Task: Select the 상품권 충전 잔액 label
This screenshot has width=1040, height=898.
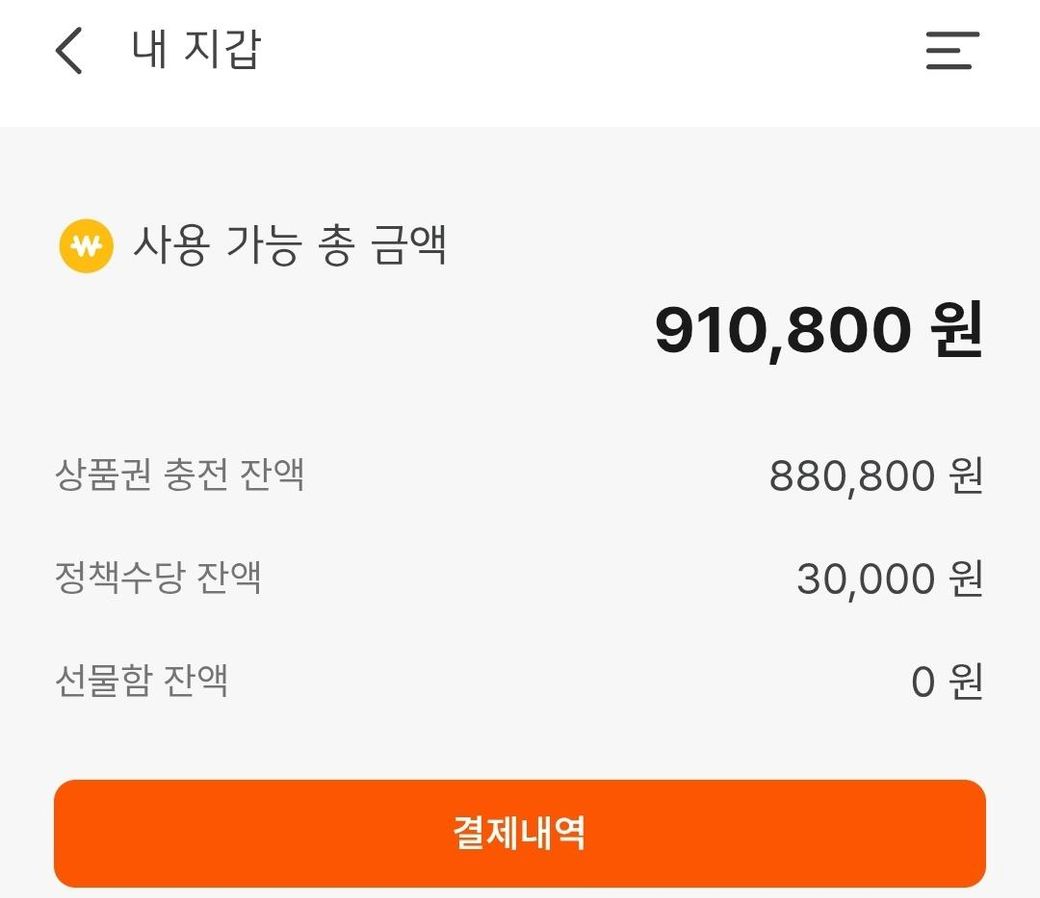Action: [179, 475]
